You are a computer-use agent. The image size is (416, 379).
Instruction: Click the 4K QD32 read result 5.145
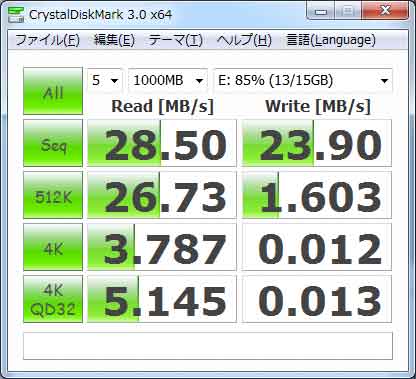pos(162,299)
